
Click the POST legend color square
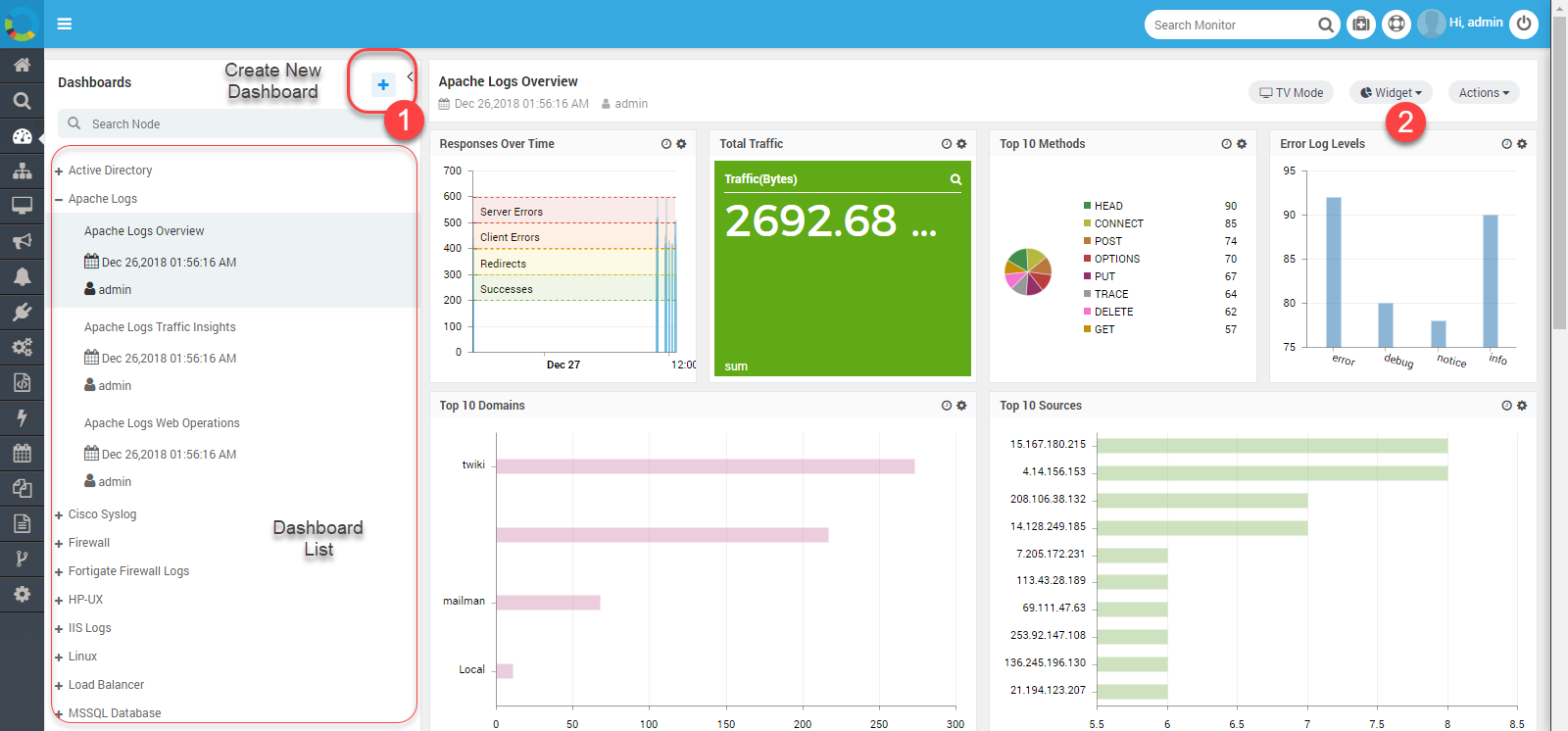point(1087,241)
